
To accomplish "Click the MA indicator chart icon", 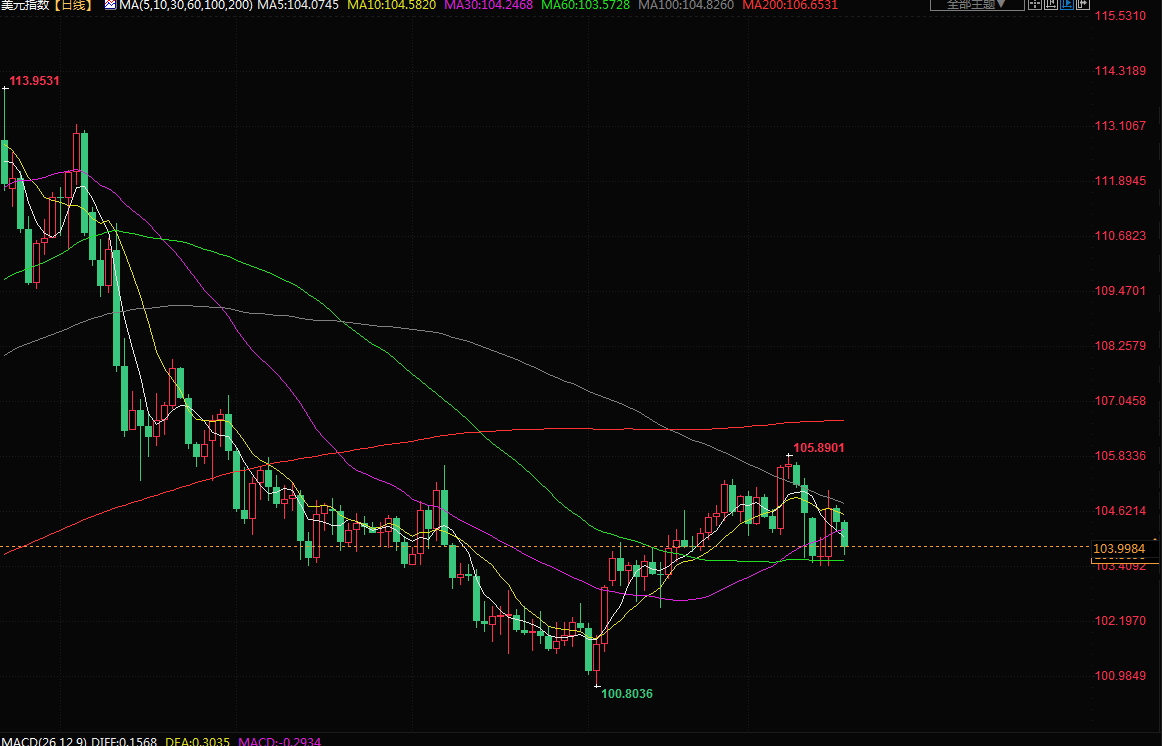I will point(110,6).
